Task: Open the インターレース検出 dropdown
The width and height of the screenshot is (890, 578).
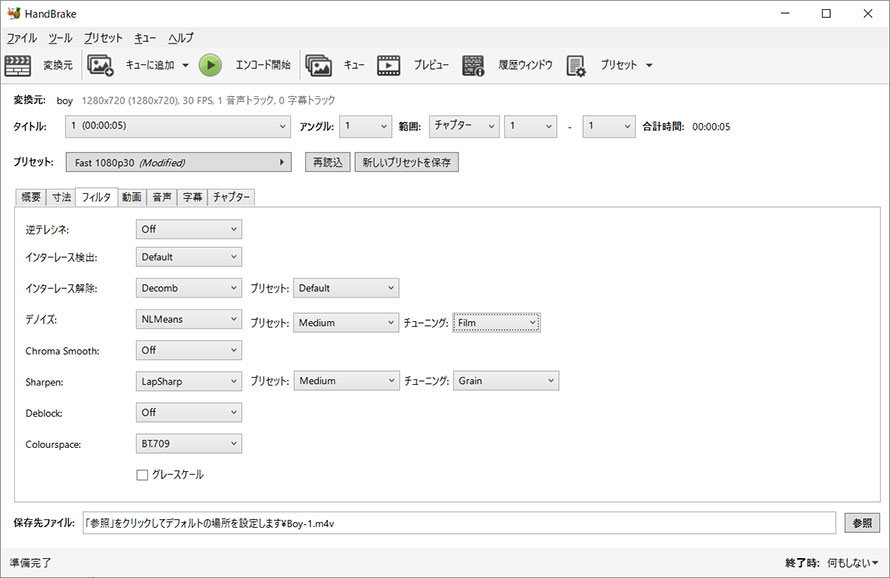Action: tap(188, 257)
